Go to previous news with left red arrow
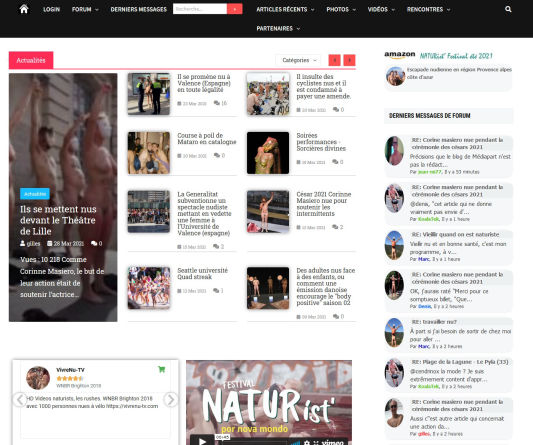 tap(334, 60)
